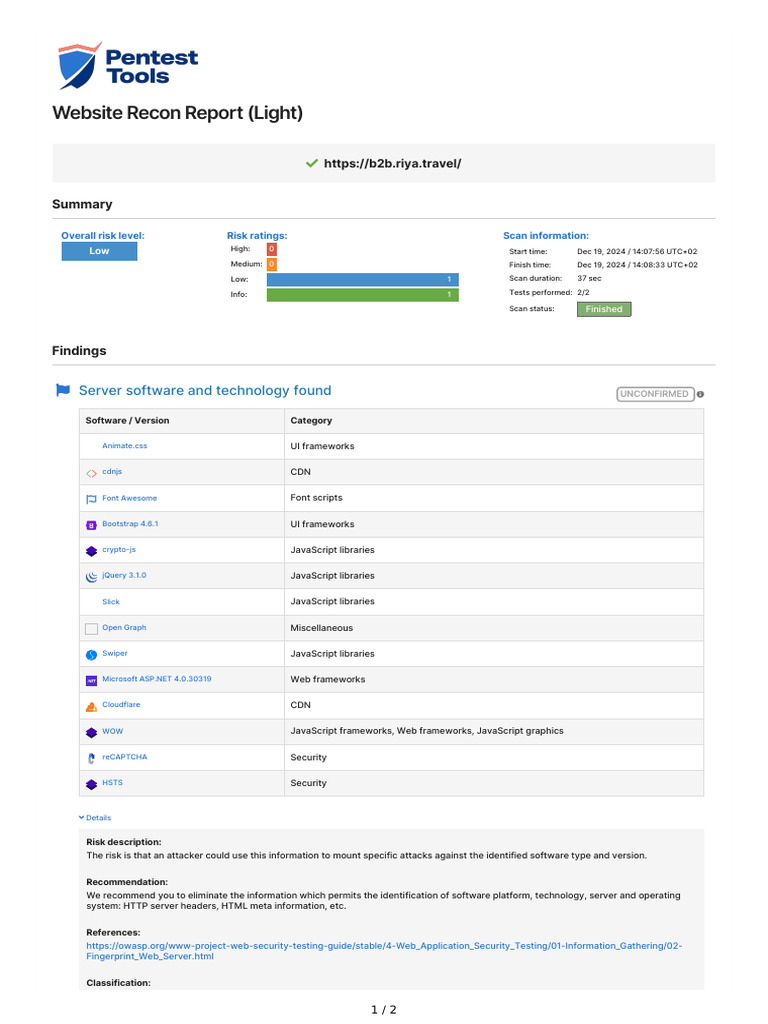Click the Website Recon Report (Light) title

pos(178,113)
